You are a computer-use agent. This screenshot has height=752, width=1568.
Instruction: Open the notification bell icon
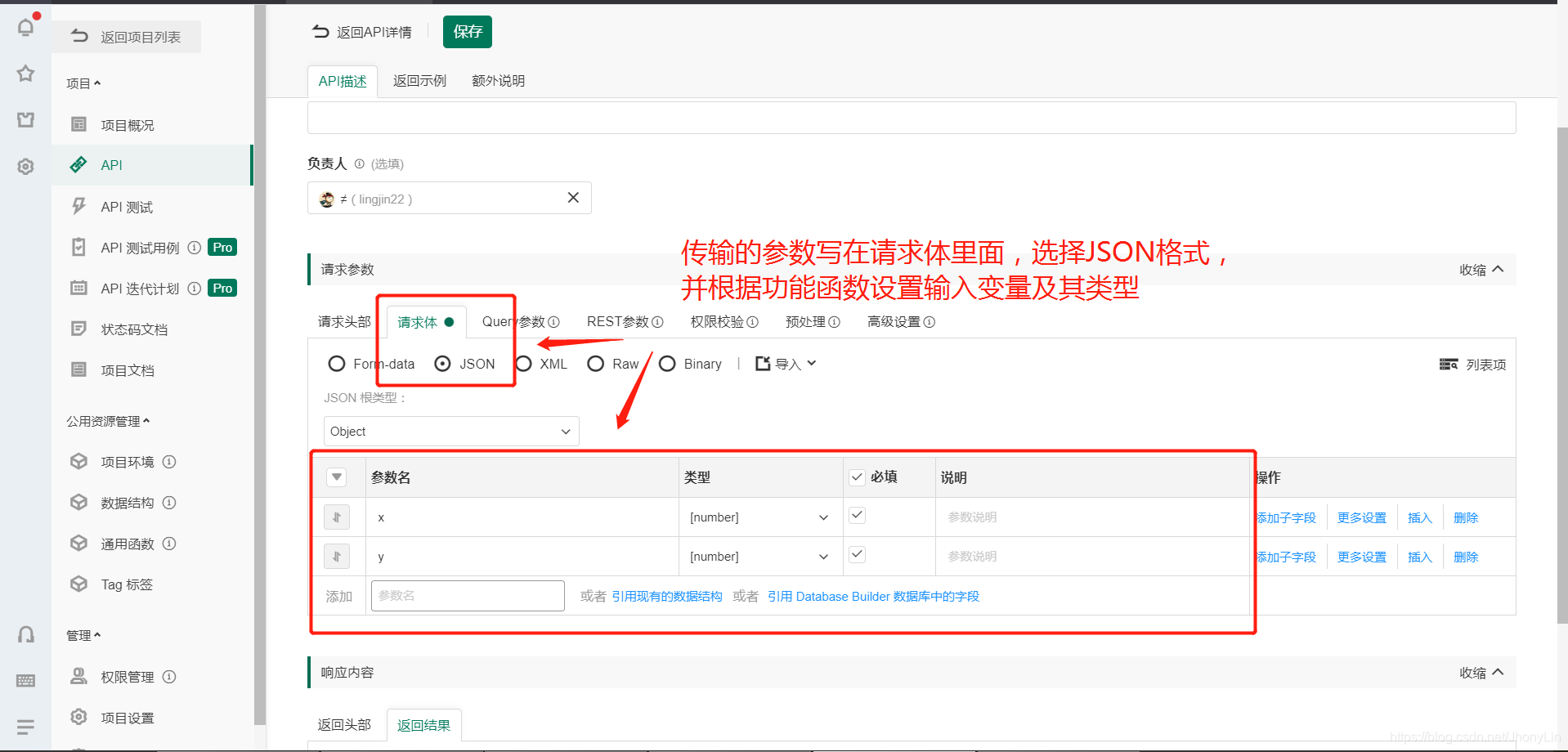point(25,26)
